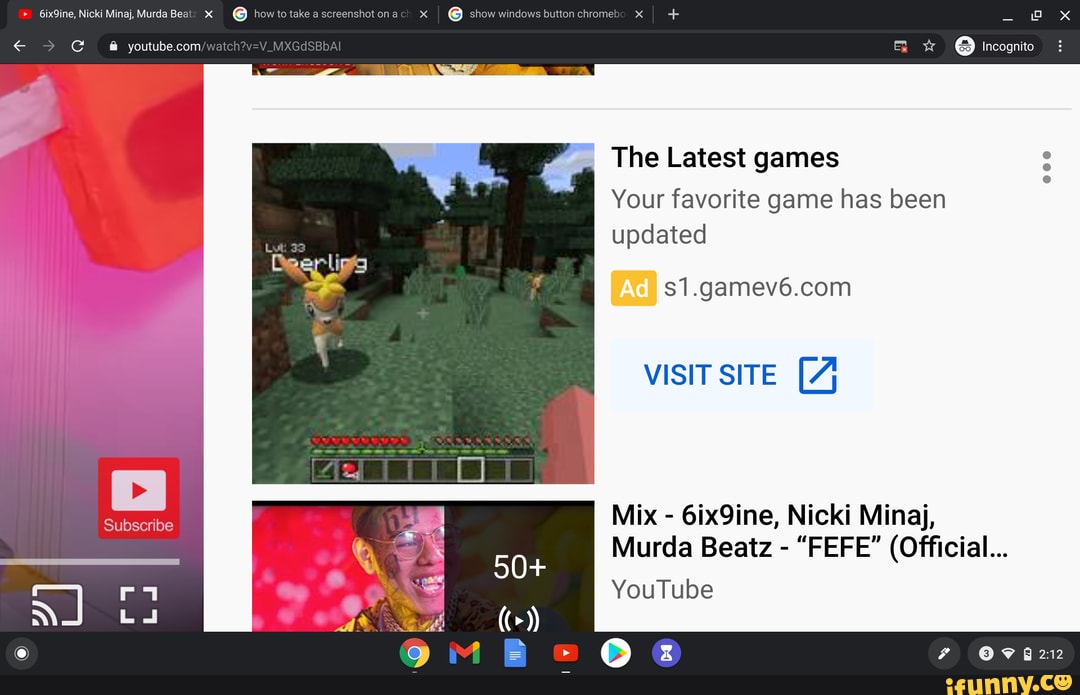1080x695 pixels.
Task: Launch Chrome from the shelf
Action: 414,653
